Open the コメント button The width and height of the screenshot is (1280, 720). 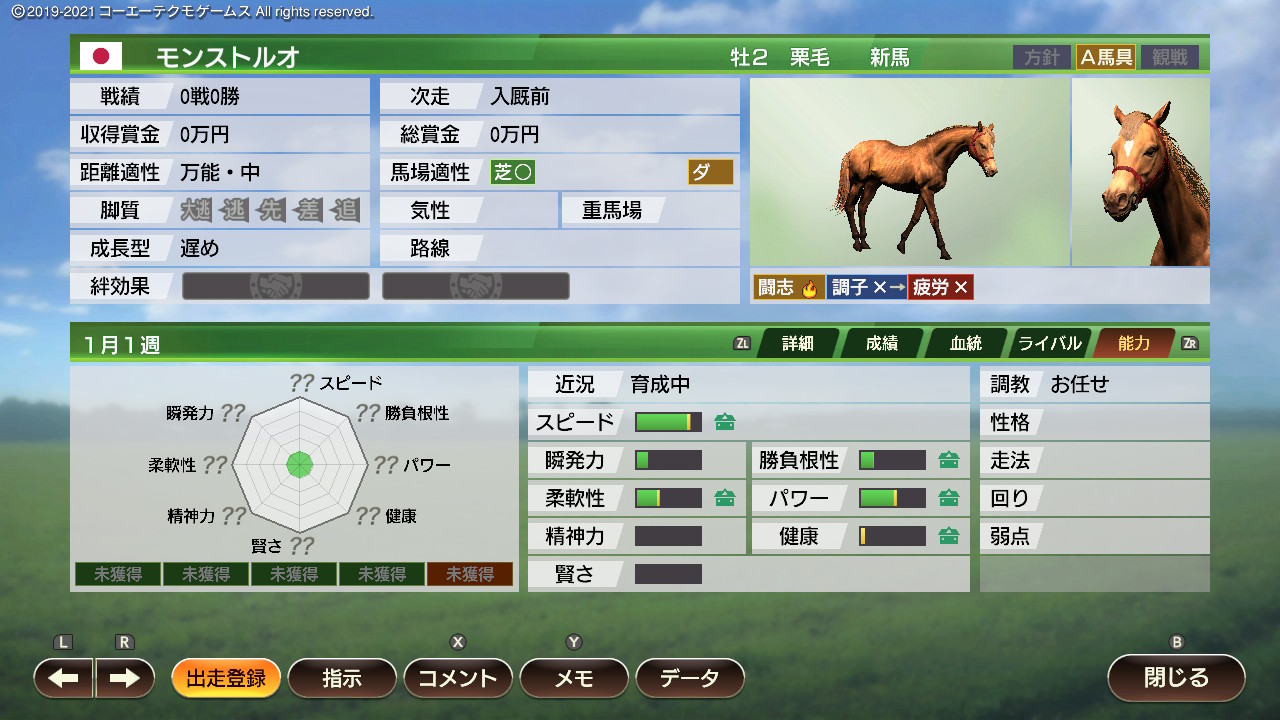pos(458,678)
